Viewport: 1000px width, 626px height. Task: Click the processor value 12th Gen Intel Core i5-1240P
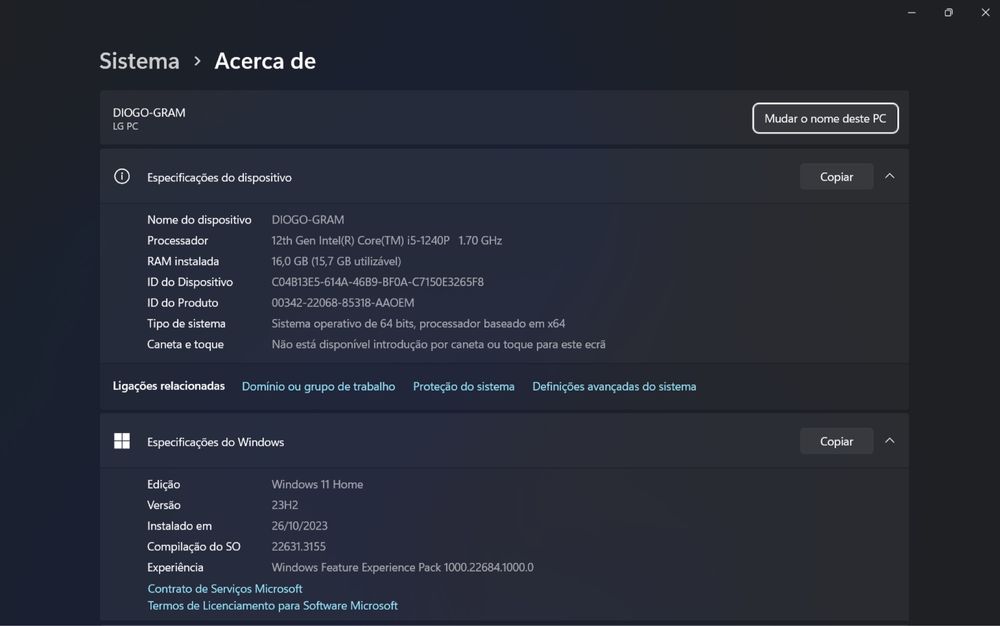(386, 240)
